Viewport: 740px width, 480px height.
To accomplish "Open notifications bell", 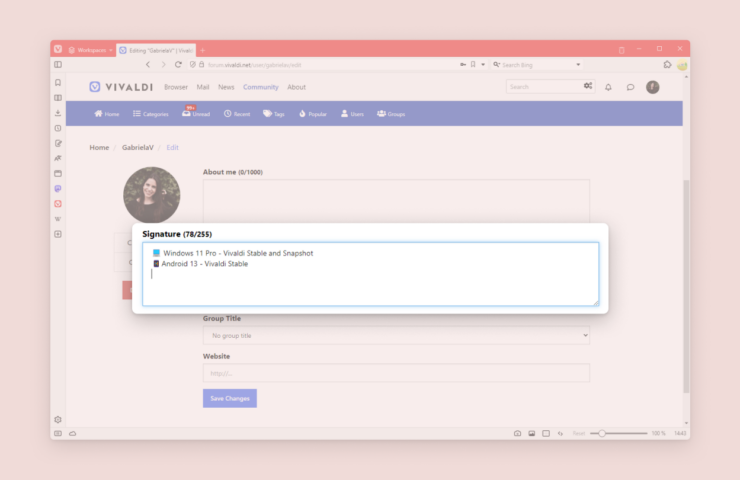I will tap(608, 87).
